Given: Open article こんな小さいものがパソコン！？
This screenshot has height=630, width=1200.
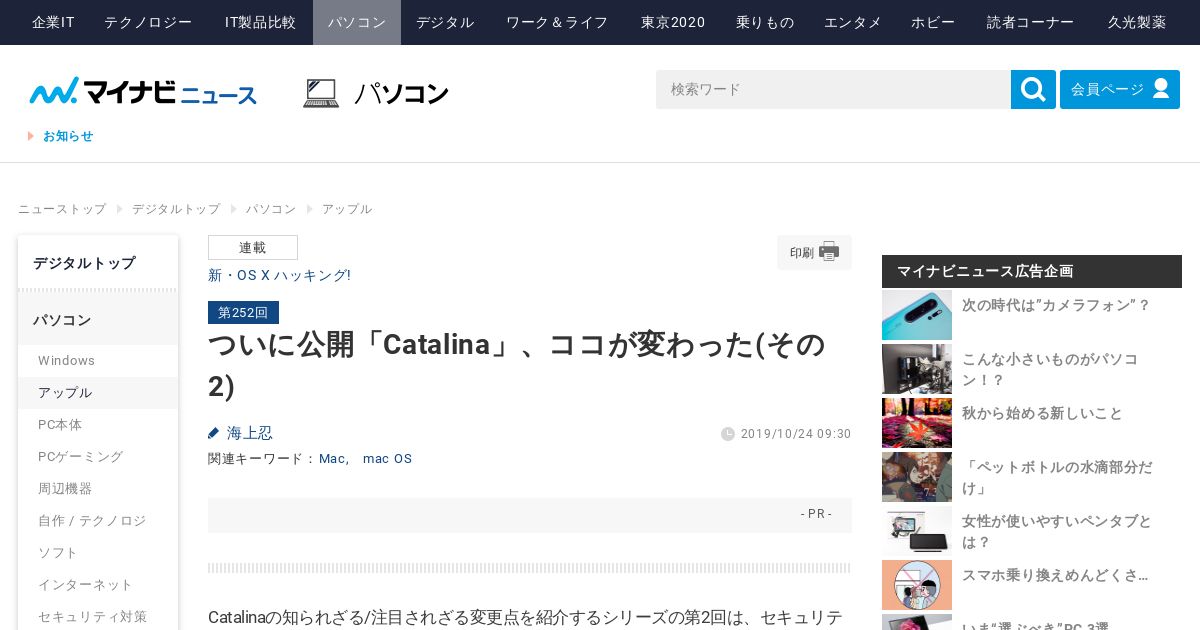Looking at the screenshot, I should coord(1050,369).
